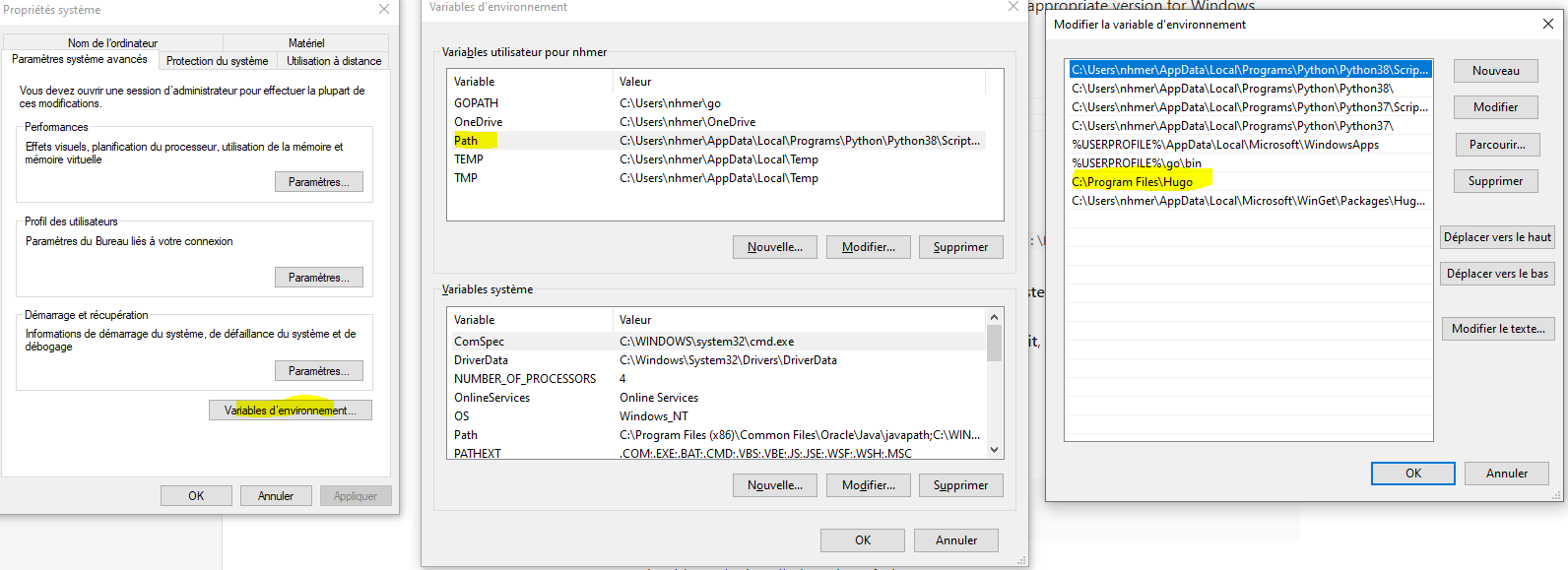Open the Nom de l'ordinateur tab
The height and width of the screenshot is (570, 1568).
(112, 43)
